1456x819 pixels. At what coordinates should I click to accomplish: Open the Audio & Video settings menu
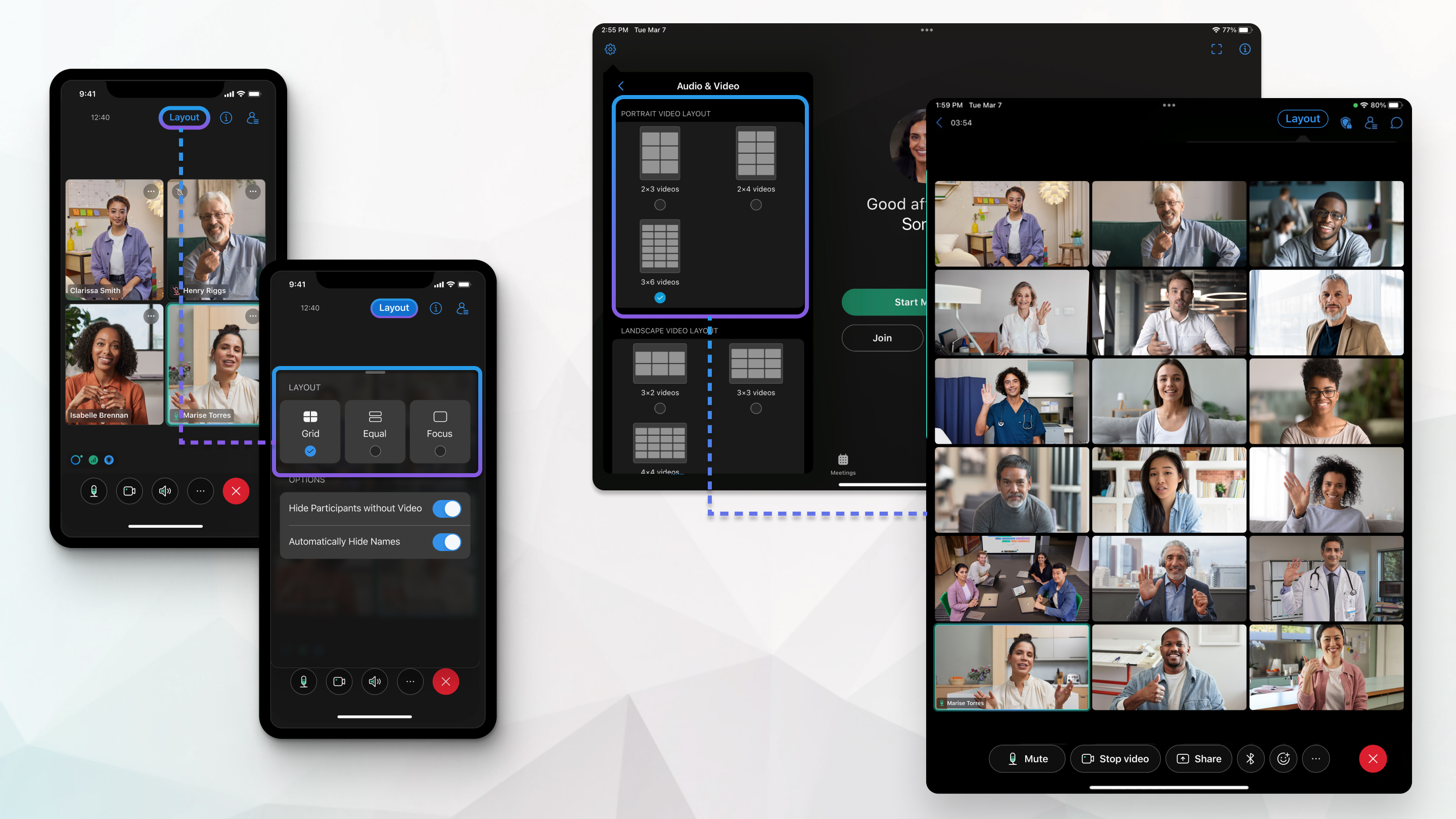611,49
